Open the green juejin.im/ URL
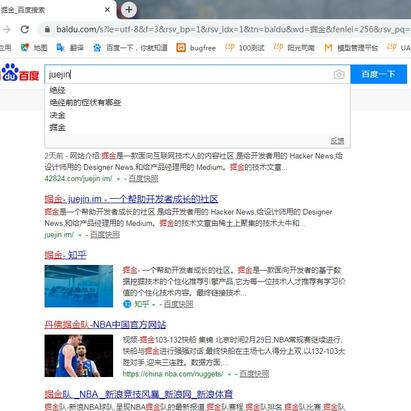 [59, 235]
